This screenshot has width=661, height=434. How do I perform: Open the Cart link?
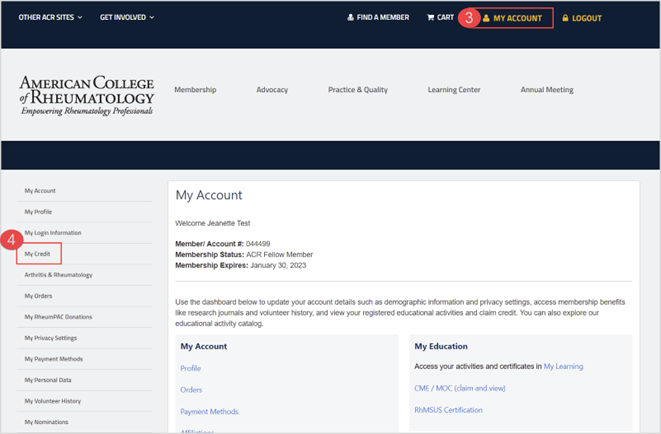pyautogui.click(x=441, y=17)
